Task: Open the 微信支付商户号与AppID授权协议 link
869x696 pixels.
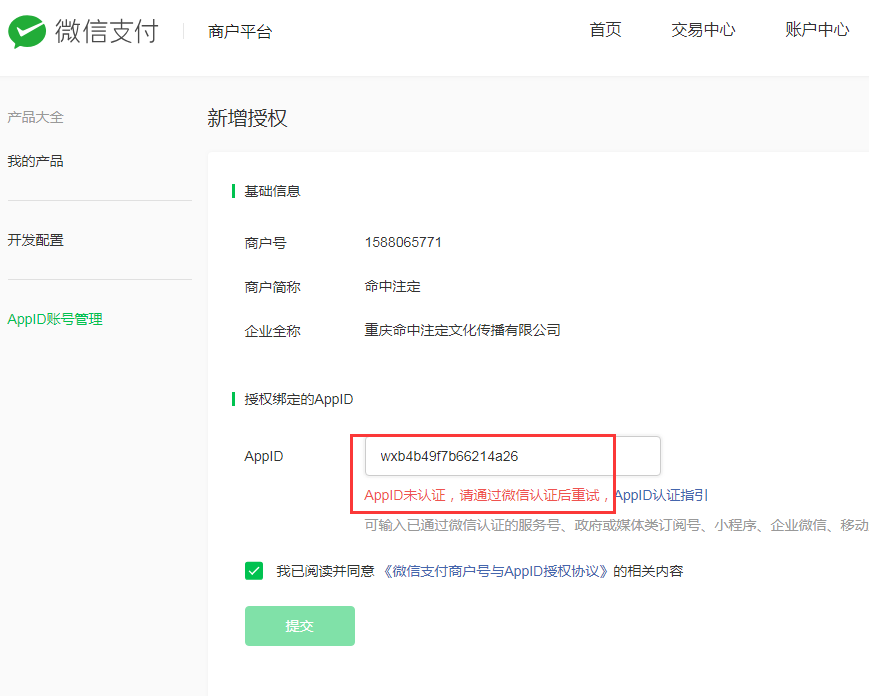Action: pyautogui.click(x=496, y=571)
